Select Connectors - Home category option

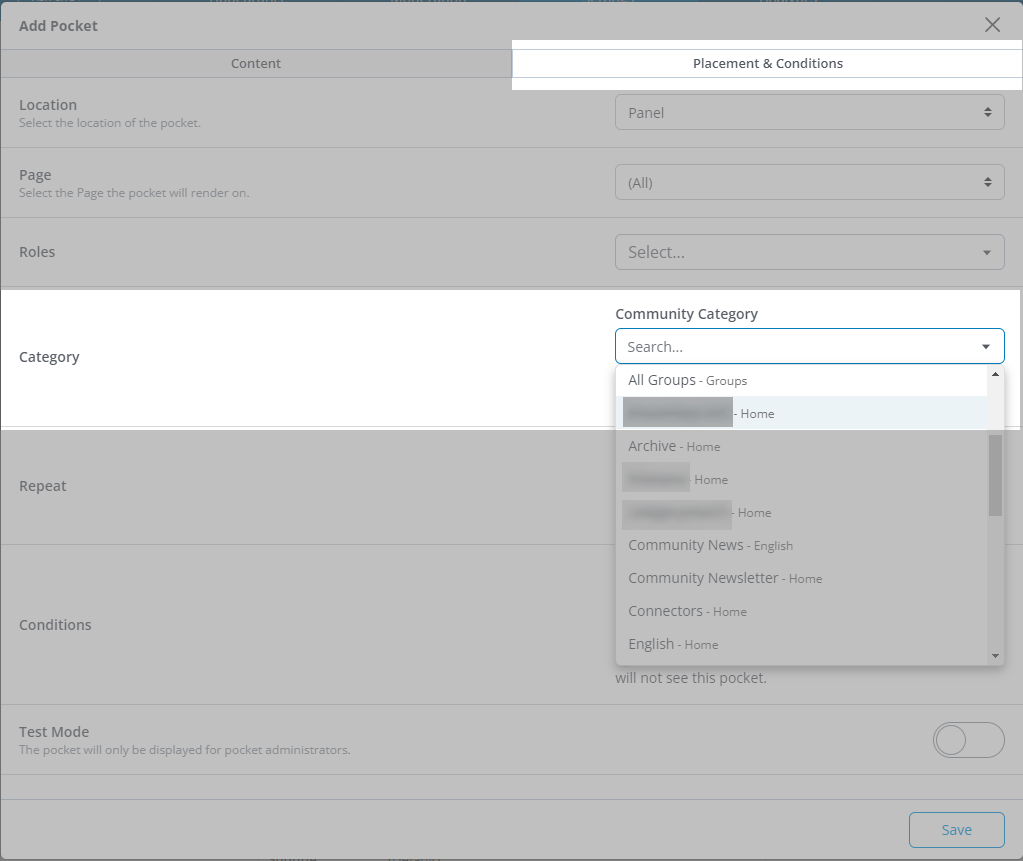687,611
